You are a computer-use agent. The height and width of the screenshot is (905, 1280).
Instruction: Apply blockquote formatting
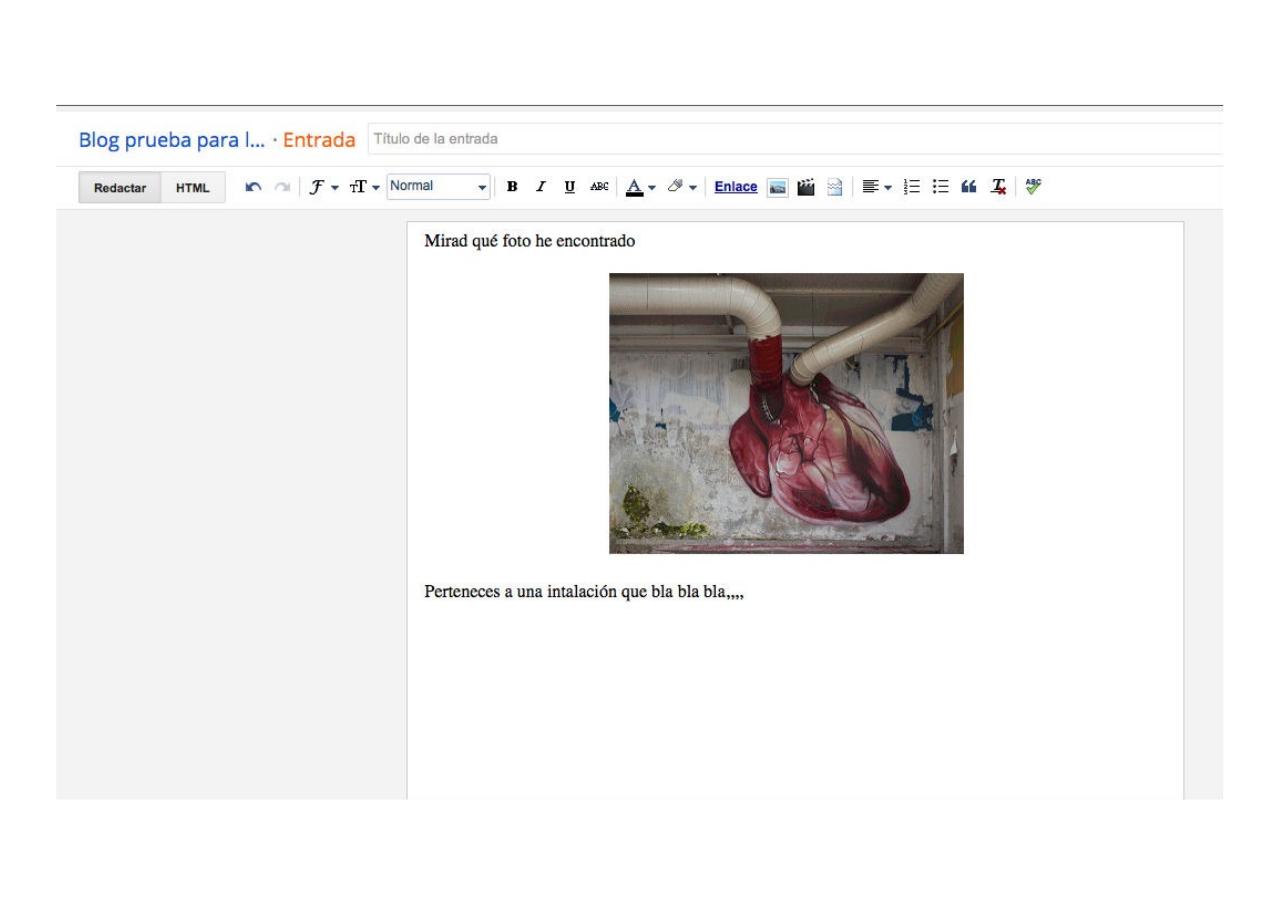pos(968,187)
